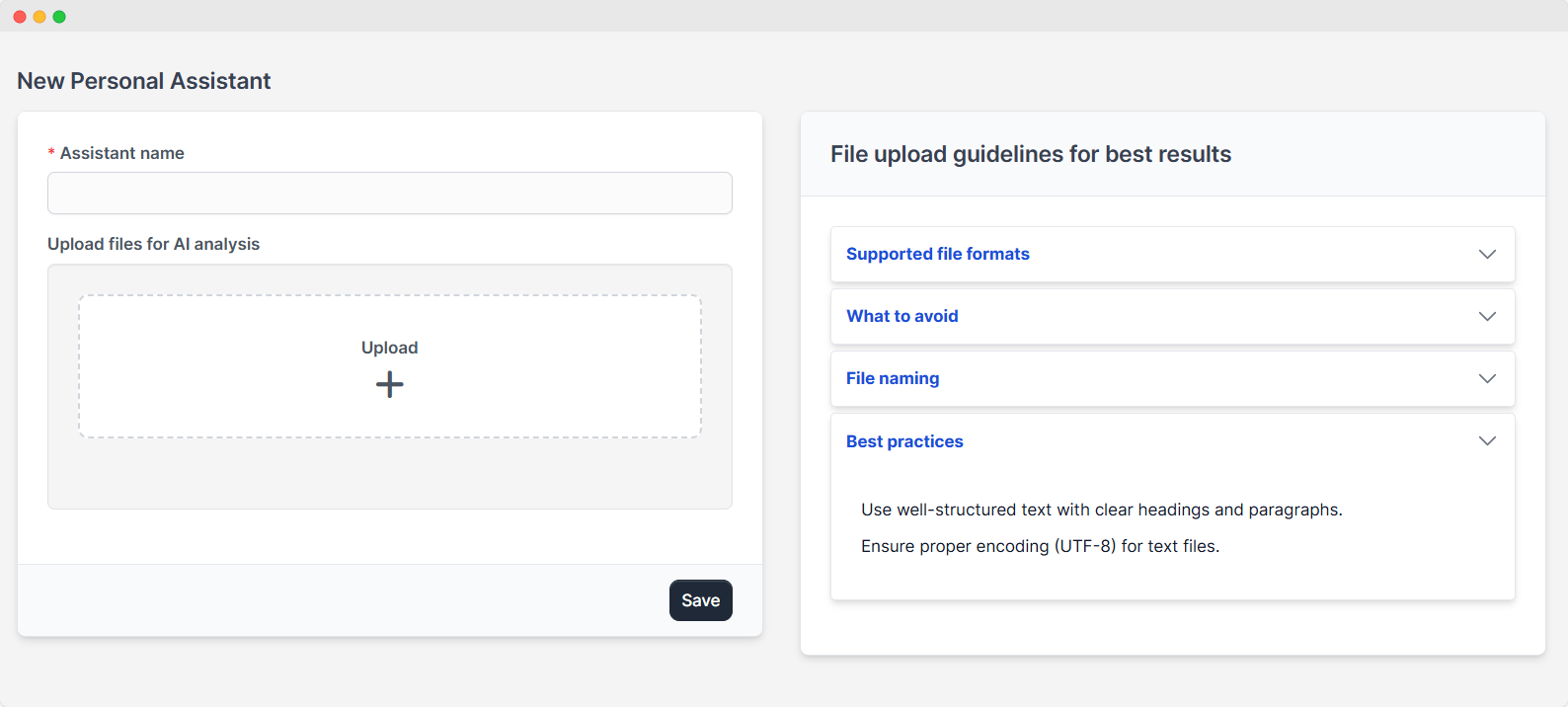The height and width of the screenshot is (707, 1568).
Task: Click the plus icon in upload area
Action: tap(390, 384)
